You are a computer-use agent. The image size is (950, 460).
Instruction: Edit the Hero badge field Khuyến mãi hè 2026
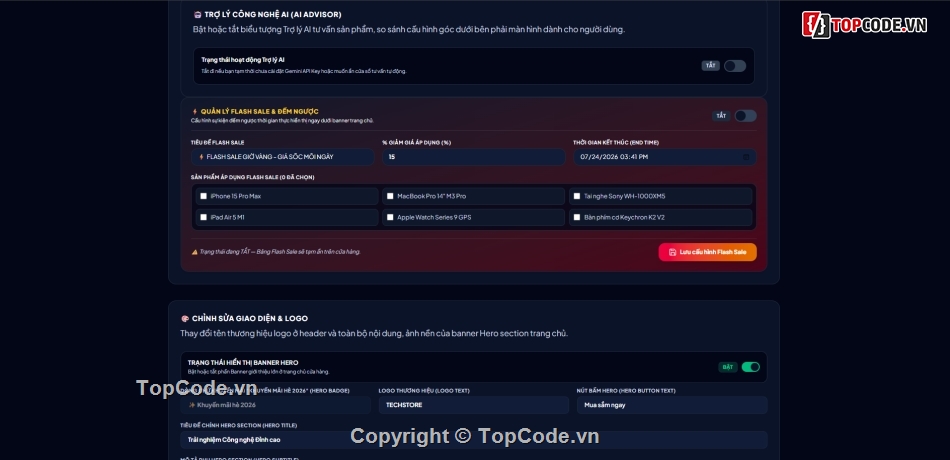coord(276,405)
